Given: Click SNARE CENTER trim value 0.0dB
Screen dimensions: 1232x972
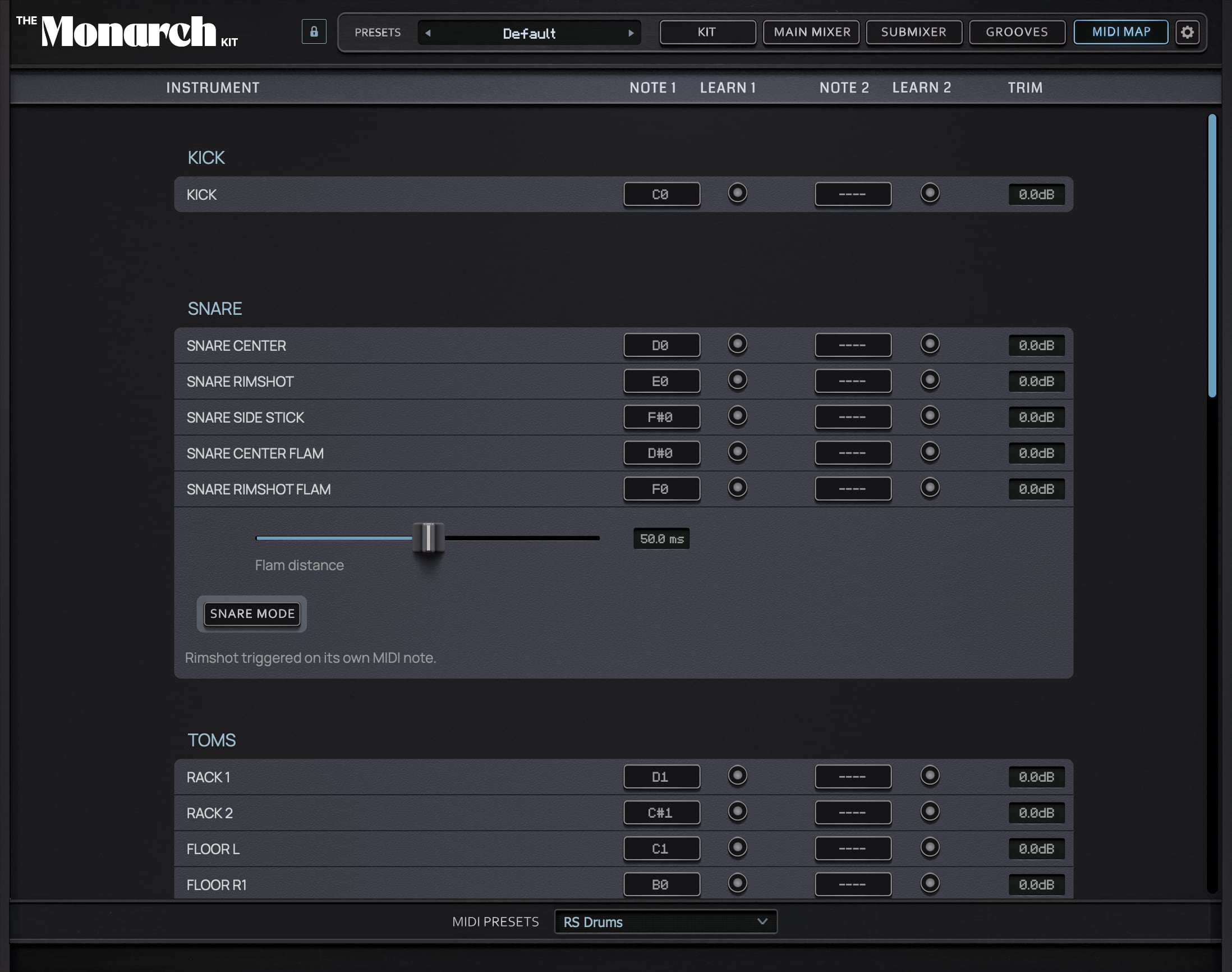Looking at the screenshot, I should tap(1036, 345).
